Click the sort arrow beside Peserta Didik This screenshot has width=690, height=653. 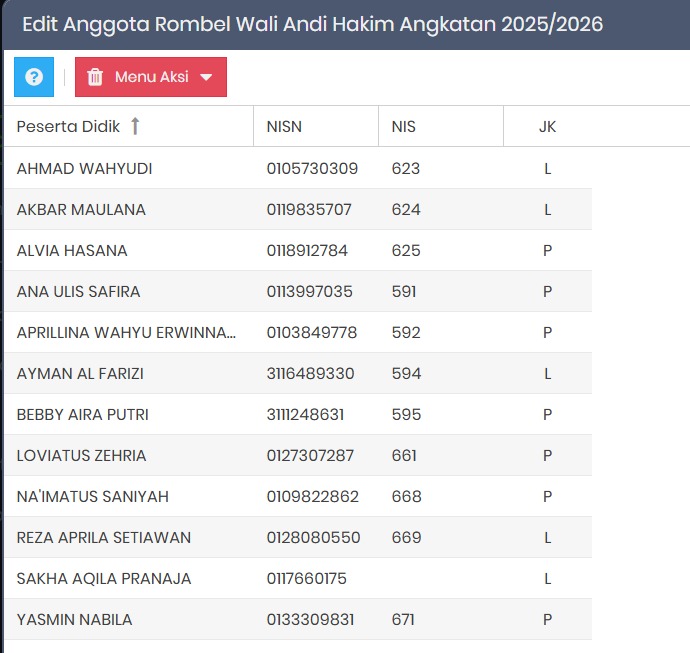136,126
